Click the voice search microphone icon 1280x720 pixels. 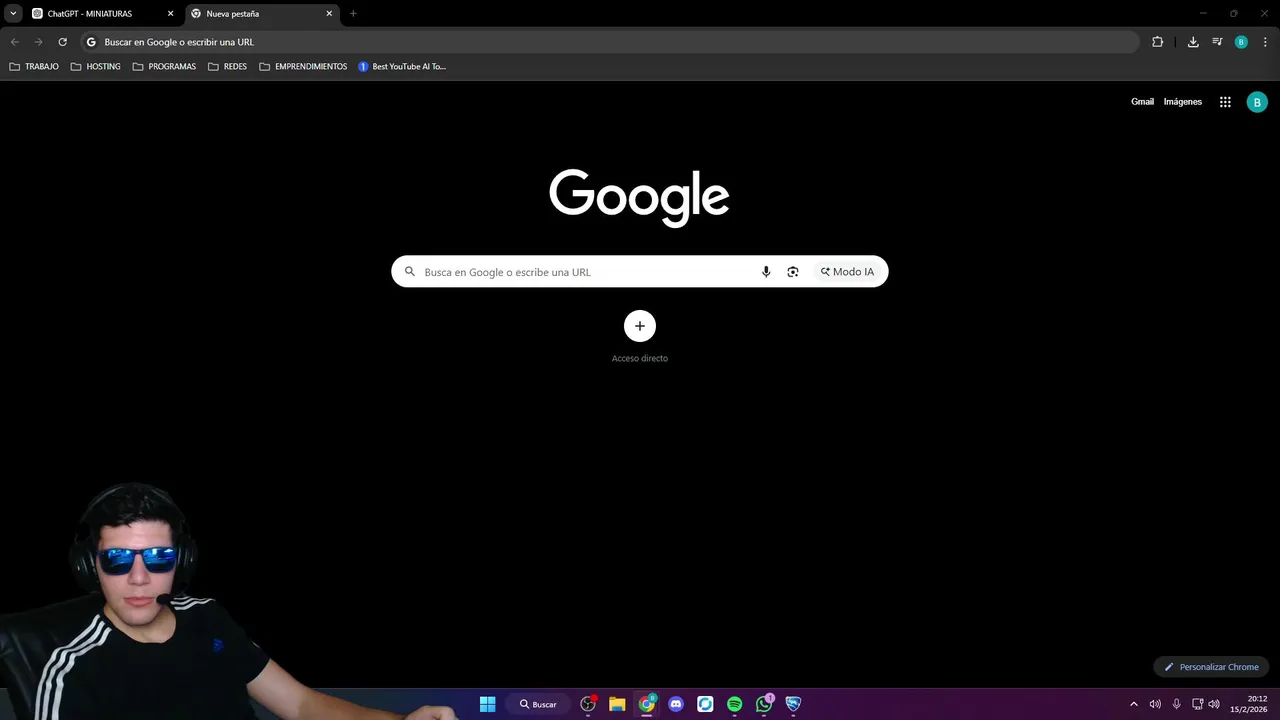(766, 272)
